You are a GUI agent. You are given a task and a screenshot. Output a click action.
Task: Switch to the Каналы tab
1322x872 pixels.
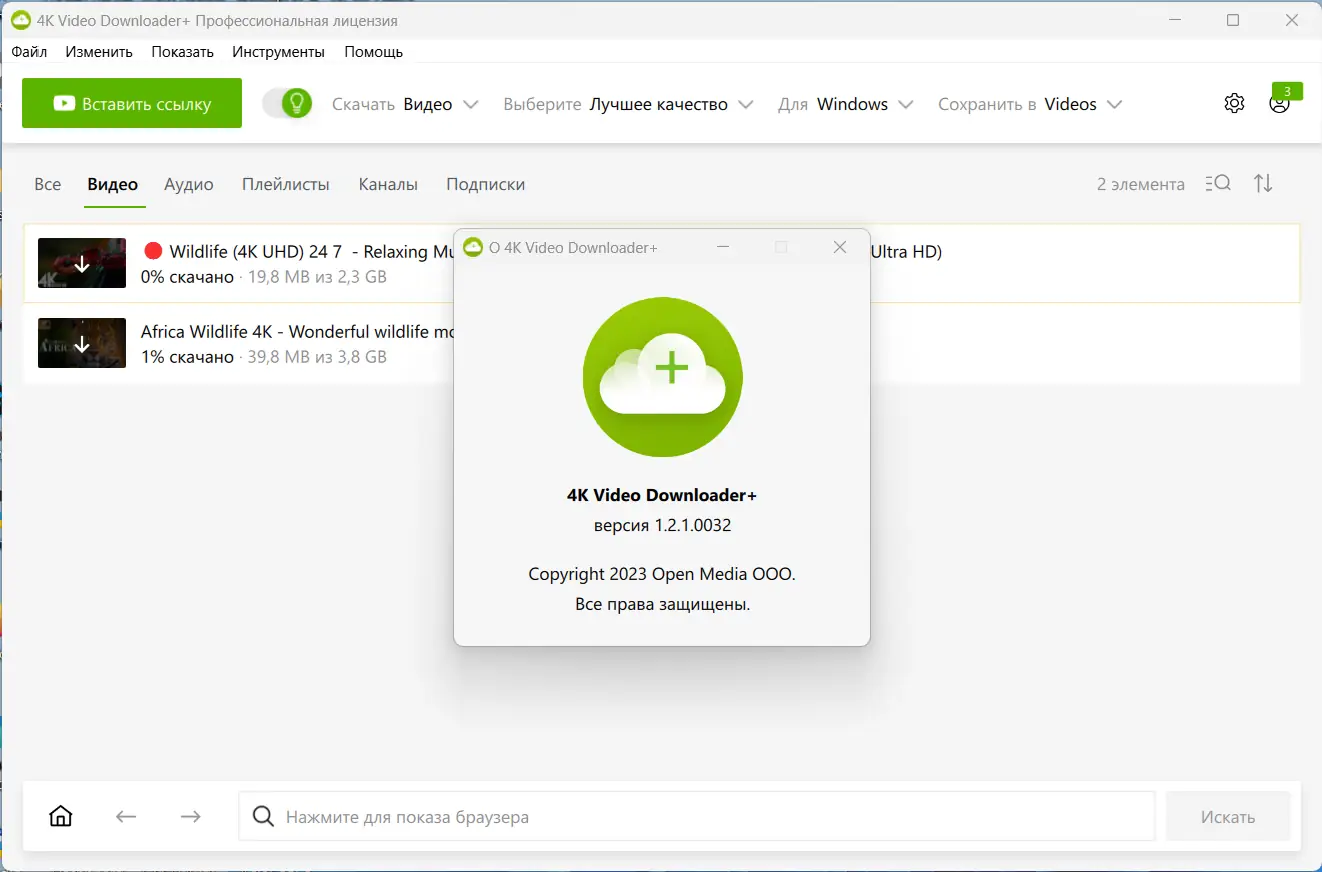click(388, 184)
